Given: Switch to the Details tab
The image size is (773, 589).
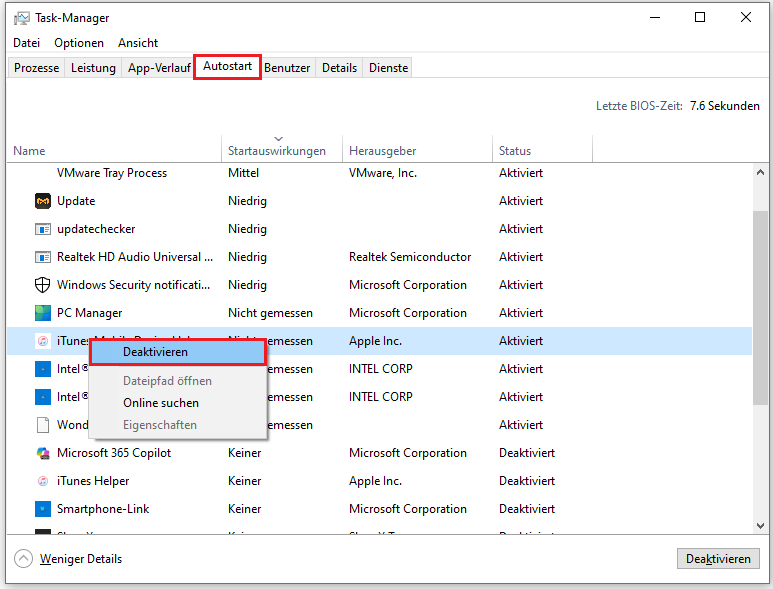Looking at the screenshot, I should click(x=339, y=68).
